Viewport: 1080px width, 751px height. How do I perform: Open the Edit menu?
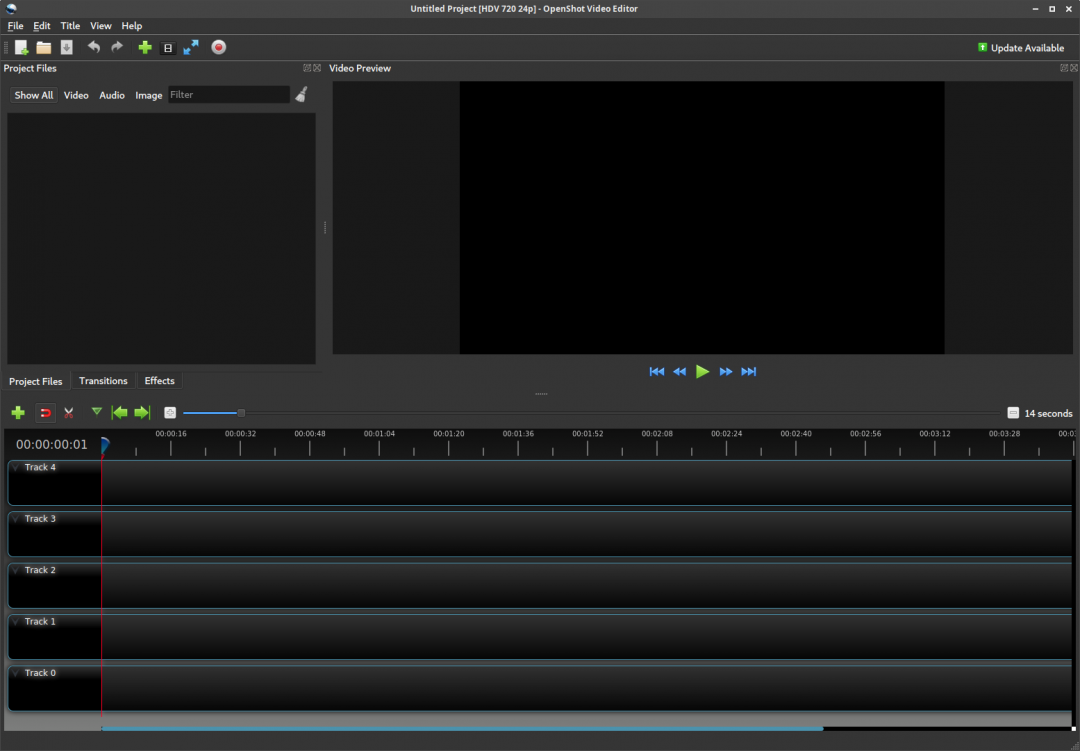click(41, 25)
